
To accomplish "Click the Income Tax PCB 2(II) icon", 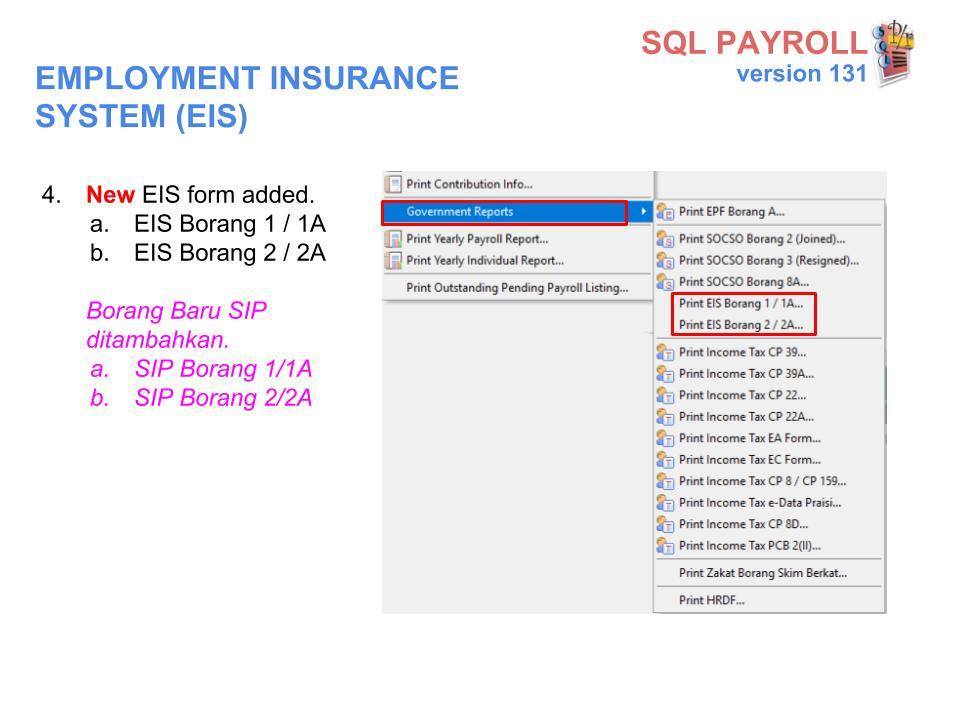I will pos(666,546).
